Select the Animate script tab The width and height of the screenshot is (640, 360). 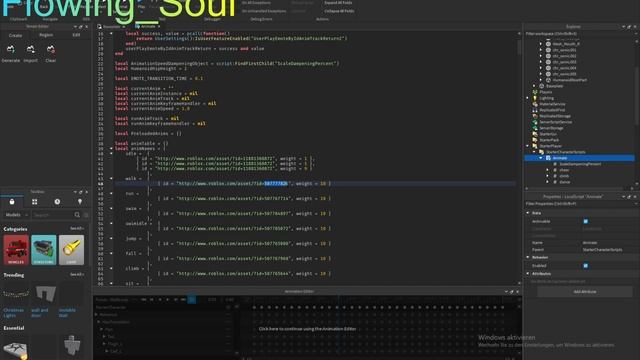click(148, 27)
